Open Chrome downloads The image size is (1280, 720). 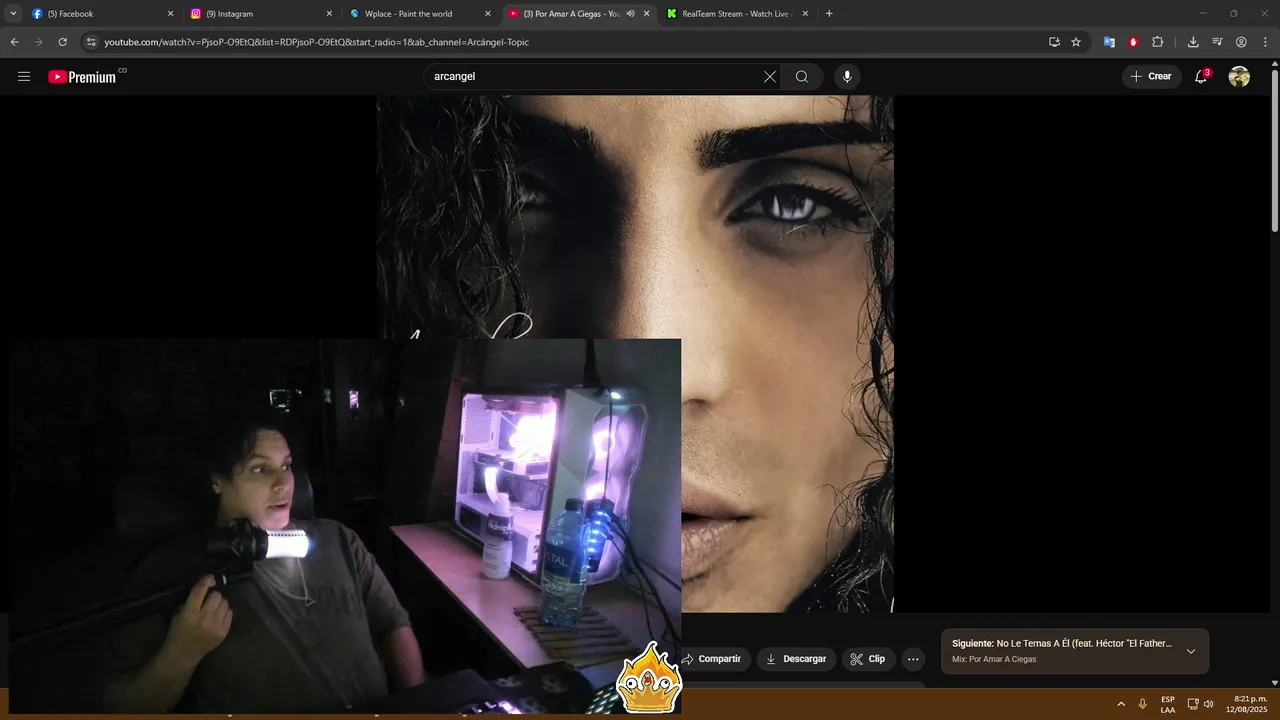pos(1193,42)
